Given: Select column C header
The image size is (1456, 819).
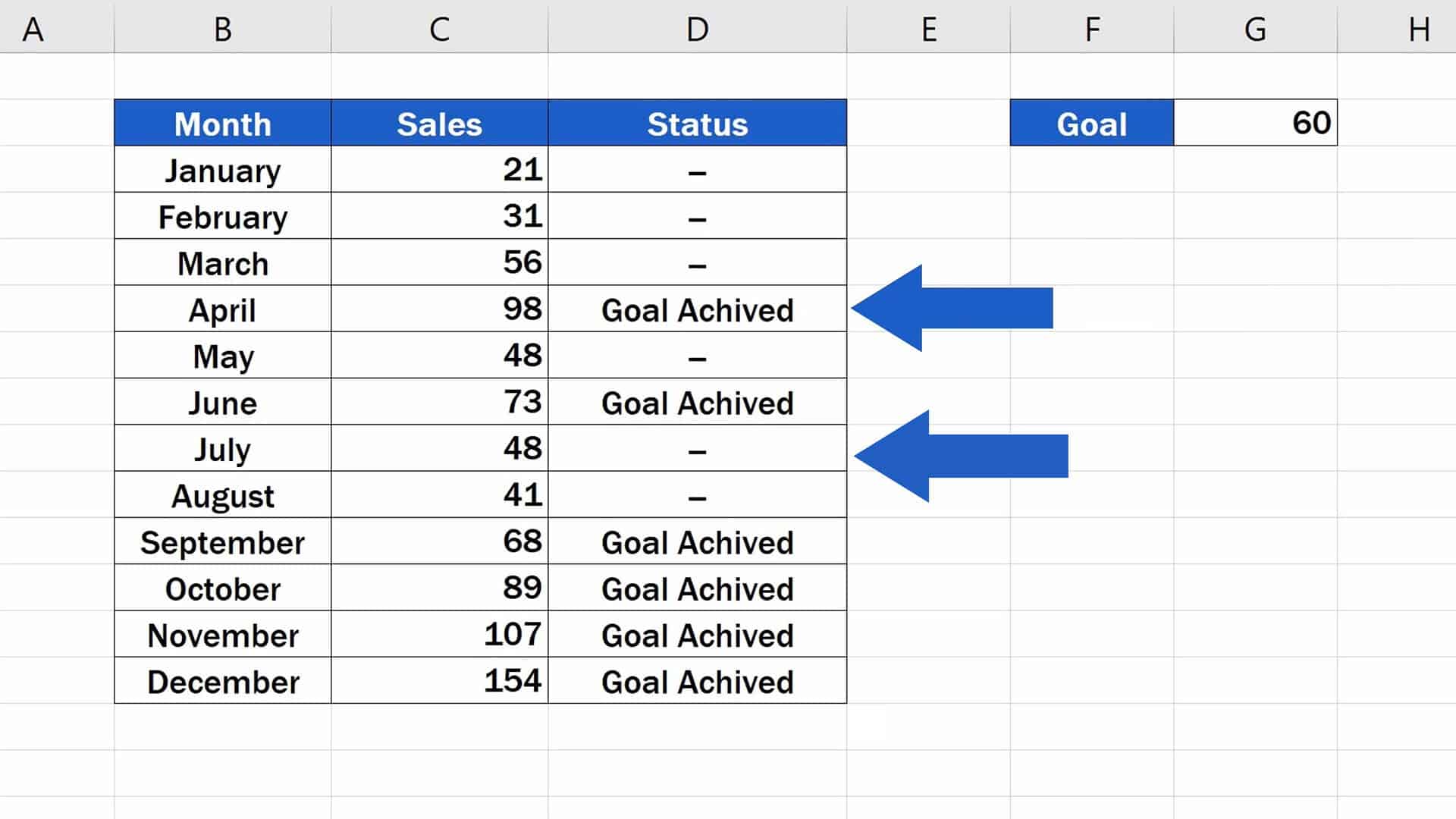Looking at the screenshot, I should click(439, 29).
